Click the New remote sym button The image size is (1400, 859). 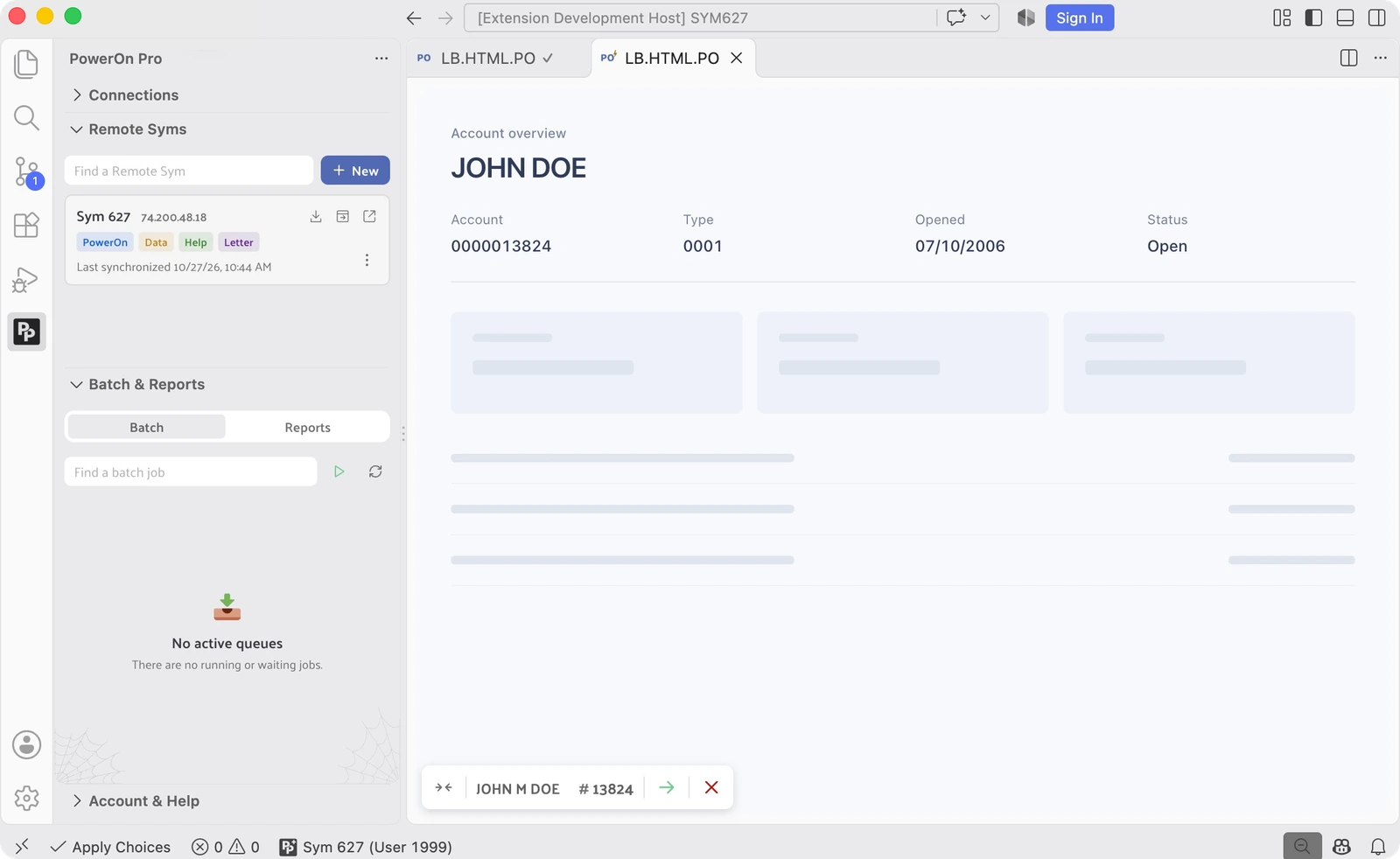point(355,171)
